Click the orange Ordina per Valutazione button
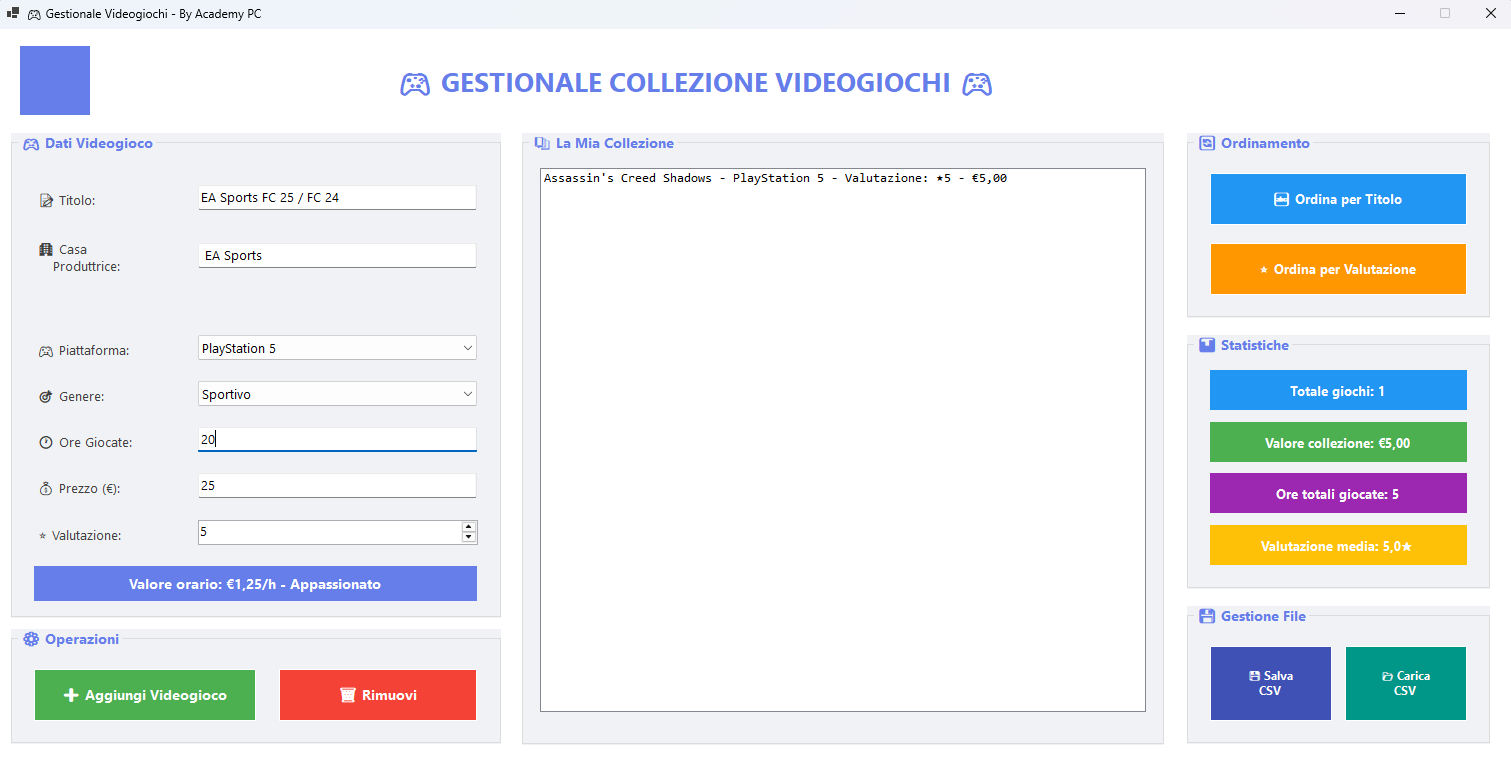This screenshot has width=1511, height=765. pos(1338,269)
